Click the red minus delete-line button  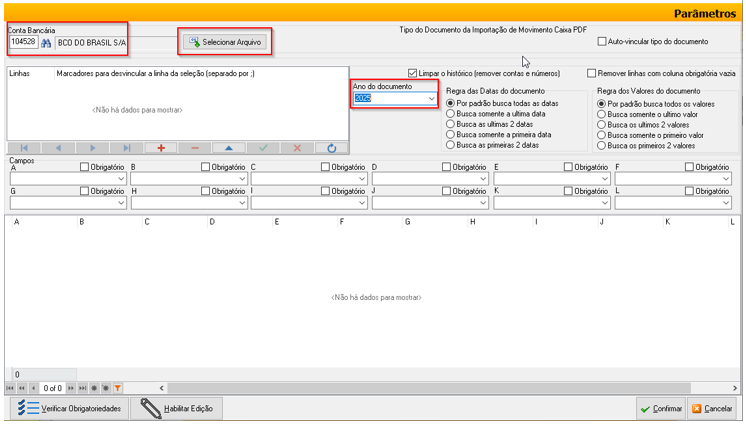click(x=194, y=147)
